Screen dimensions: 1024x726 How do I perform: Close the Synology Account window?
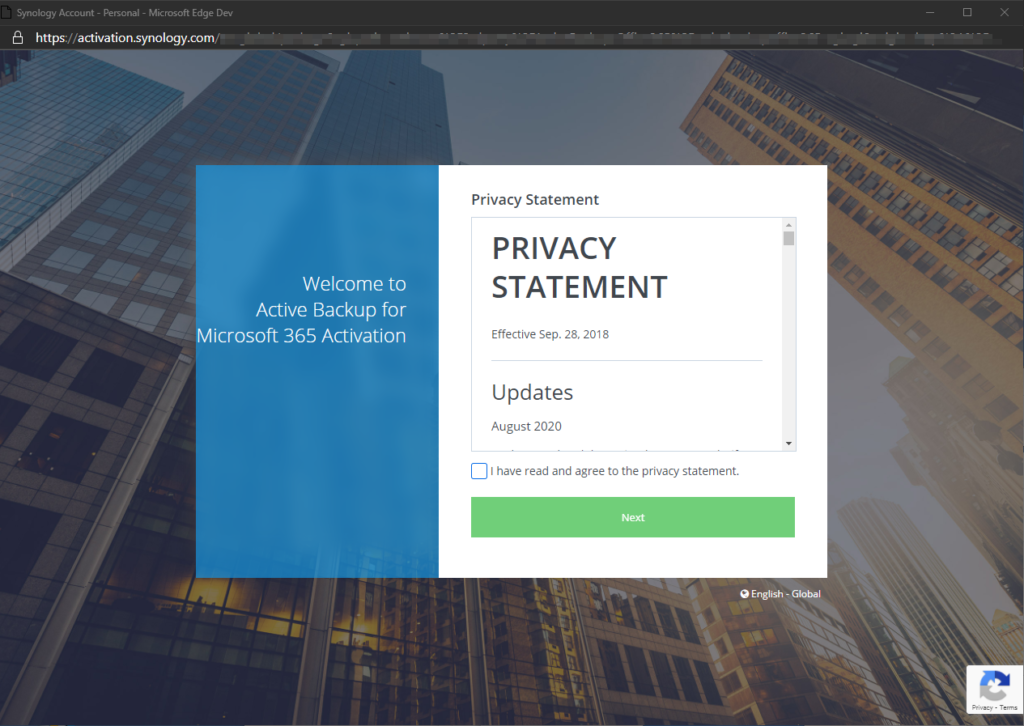[1004, 12]
